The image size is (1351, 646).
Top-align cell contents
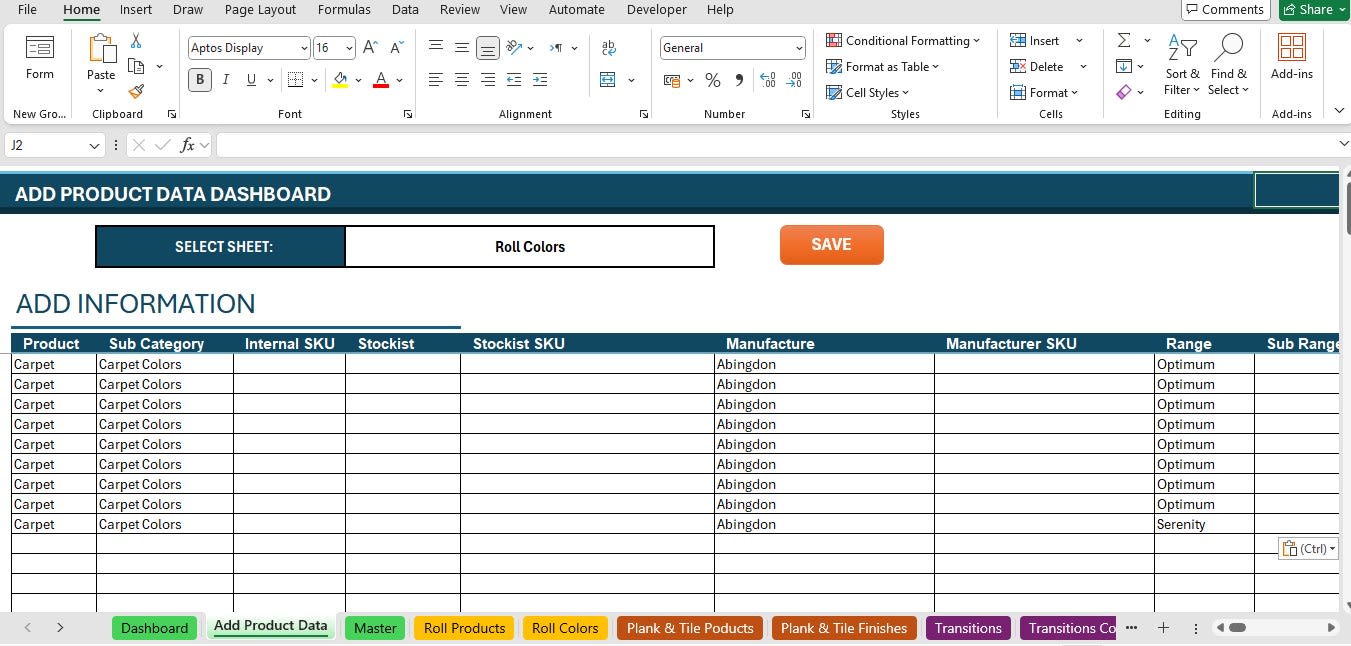[436, 48]
